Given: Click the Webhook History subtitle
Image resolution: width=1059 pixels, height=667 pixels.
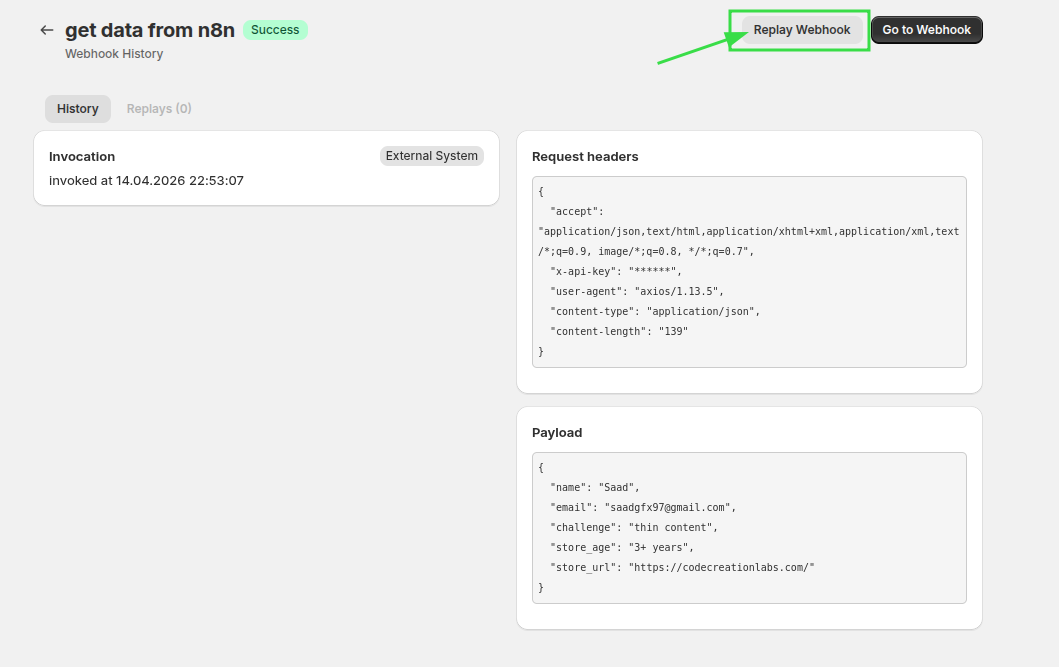Looking at the screenshot, I should pos(114,54).
